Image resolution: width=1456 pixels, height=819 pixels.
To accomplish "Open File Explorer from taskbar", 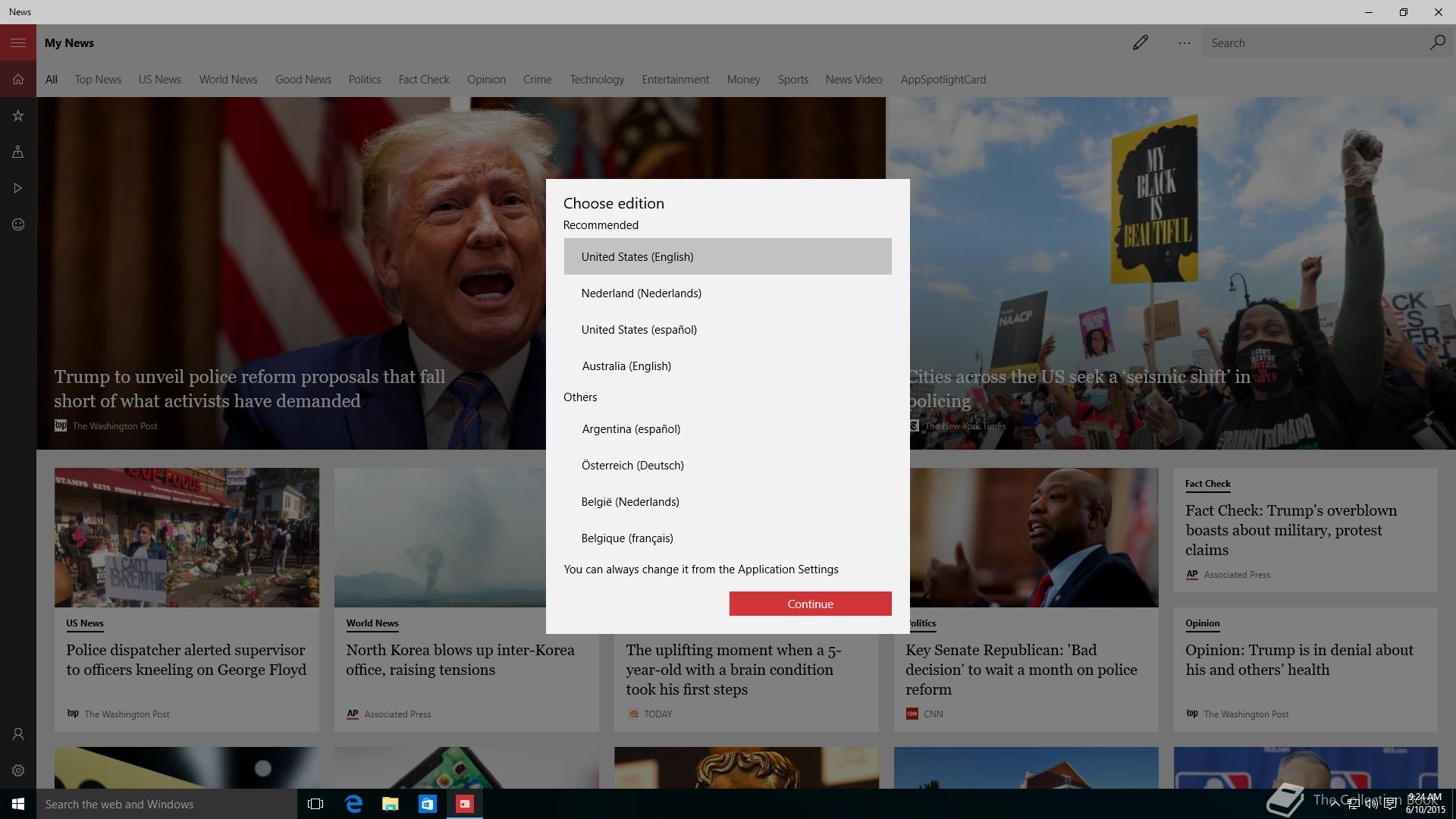I will click(x=391, y=804).
